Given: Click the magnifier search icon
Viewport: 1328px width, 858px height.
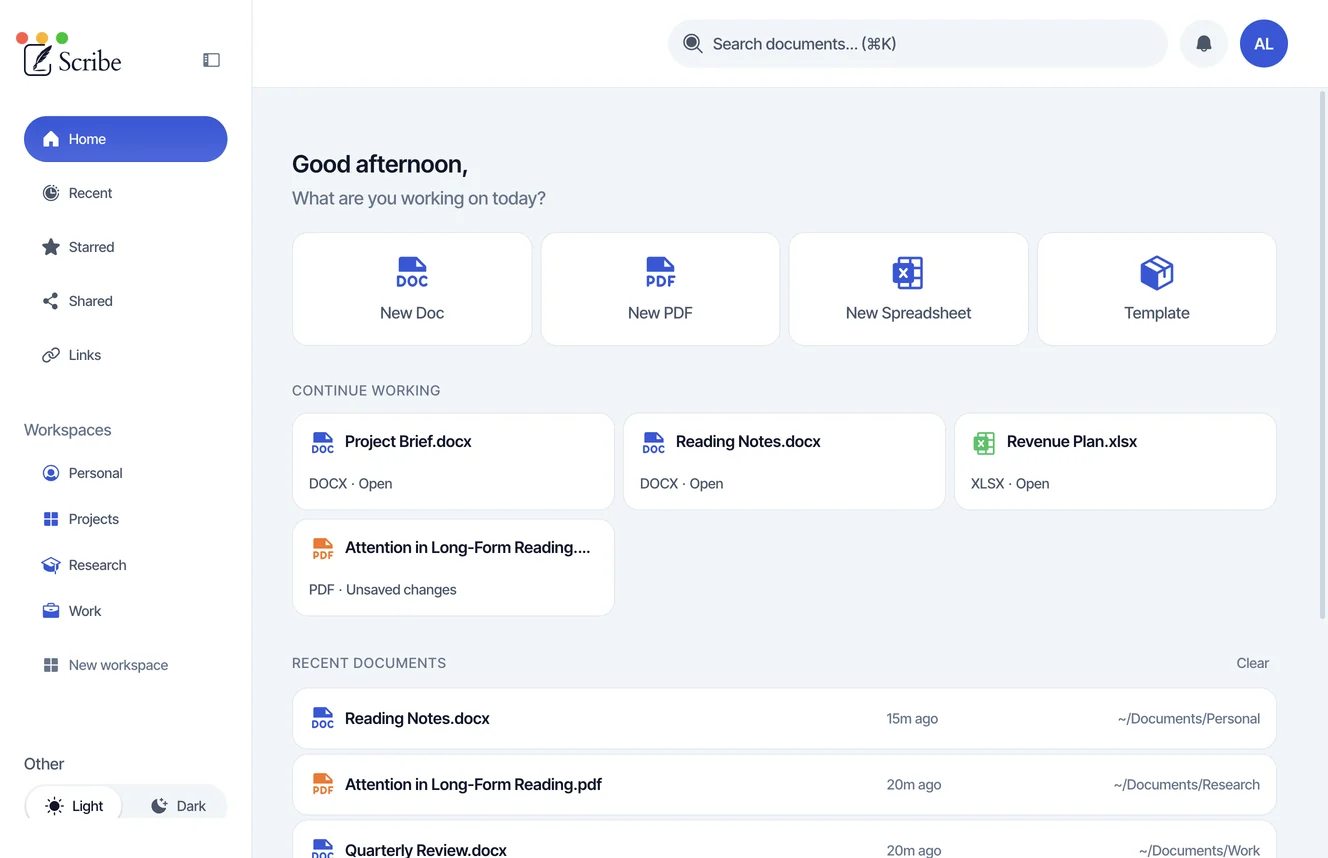Looking at the screenshot, I should click(692, 44).
